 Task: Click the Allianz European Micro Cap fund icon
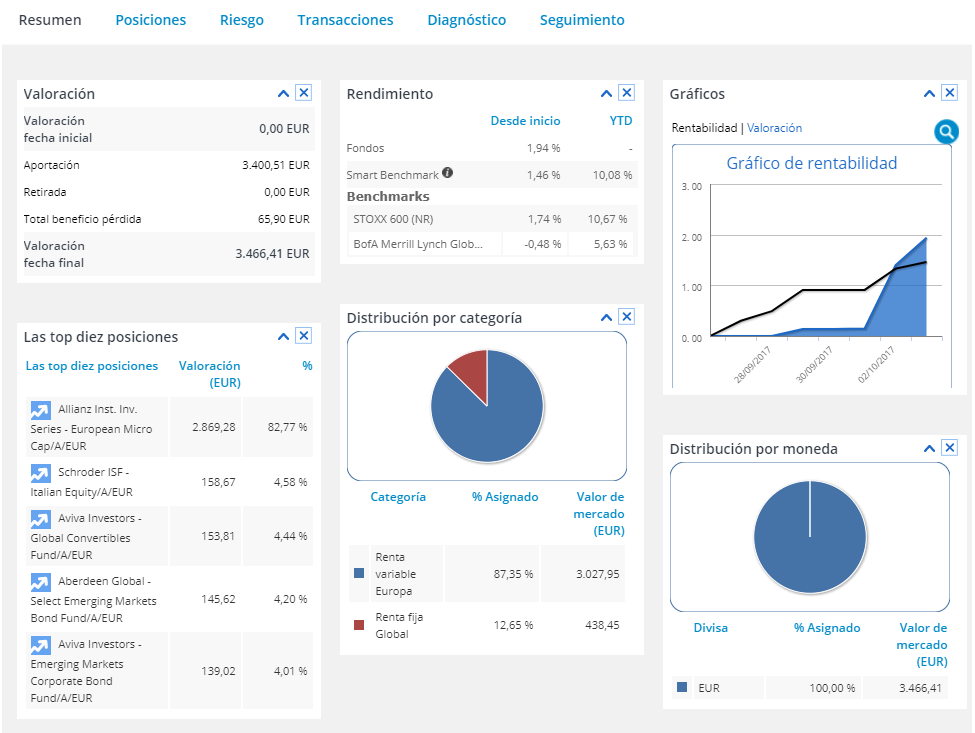40,410
